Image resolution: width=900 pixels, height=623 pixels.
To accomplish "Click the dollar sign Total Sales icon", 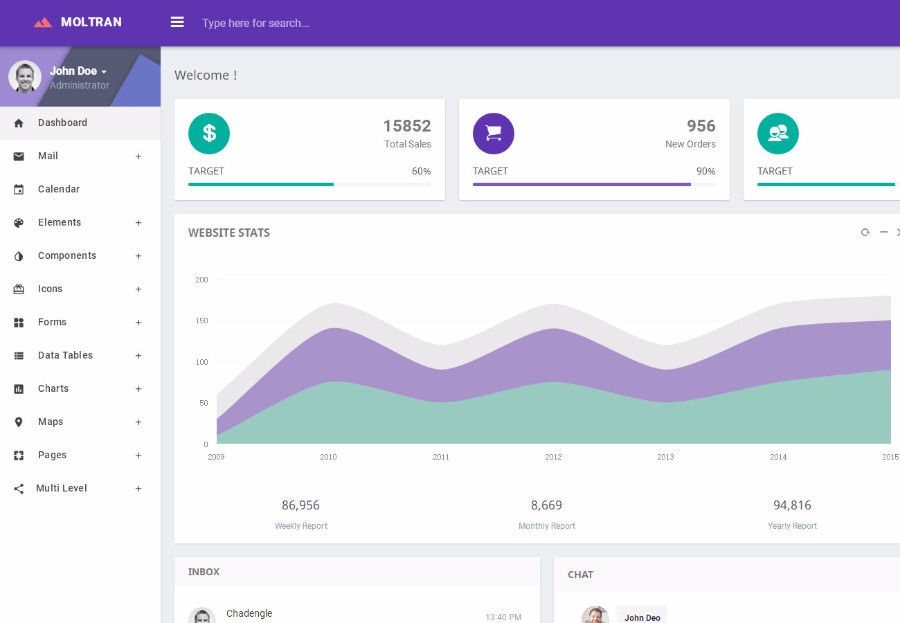I will [209, 133].
